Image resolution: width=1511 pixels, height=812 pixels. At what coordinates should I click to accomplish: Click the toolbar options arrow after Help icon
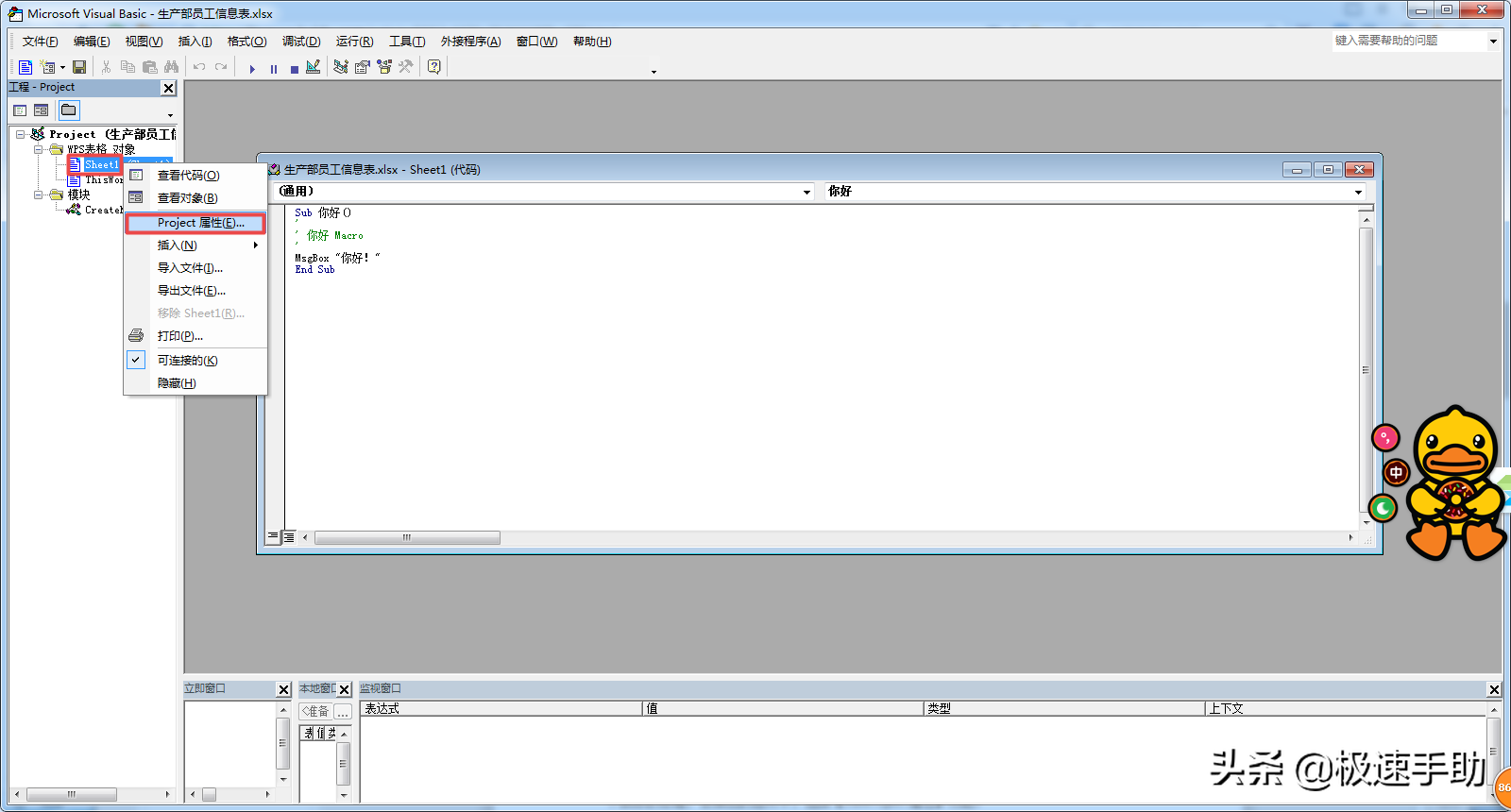(654, 72)
